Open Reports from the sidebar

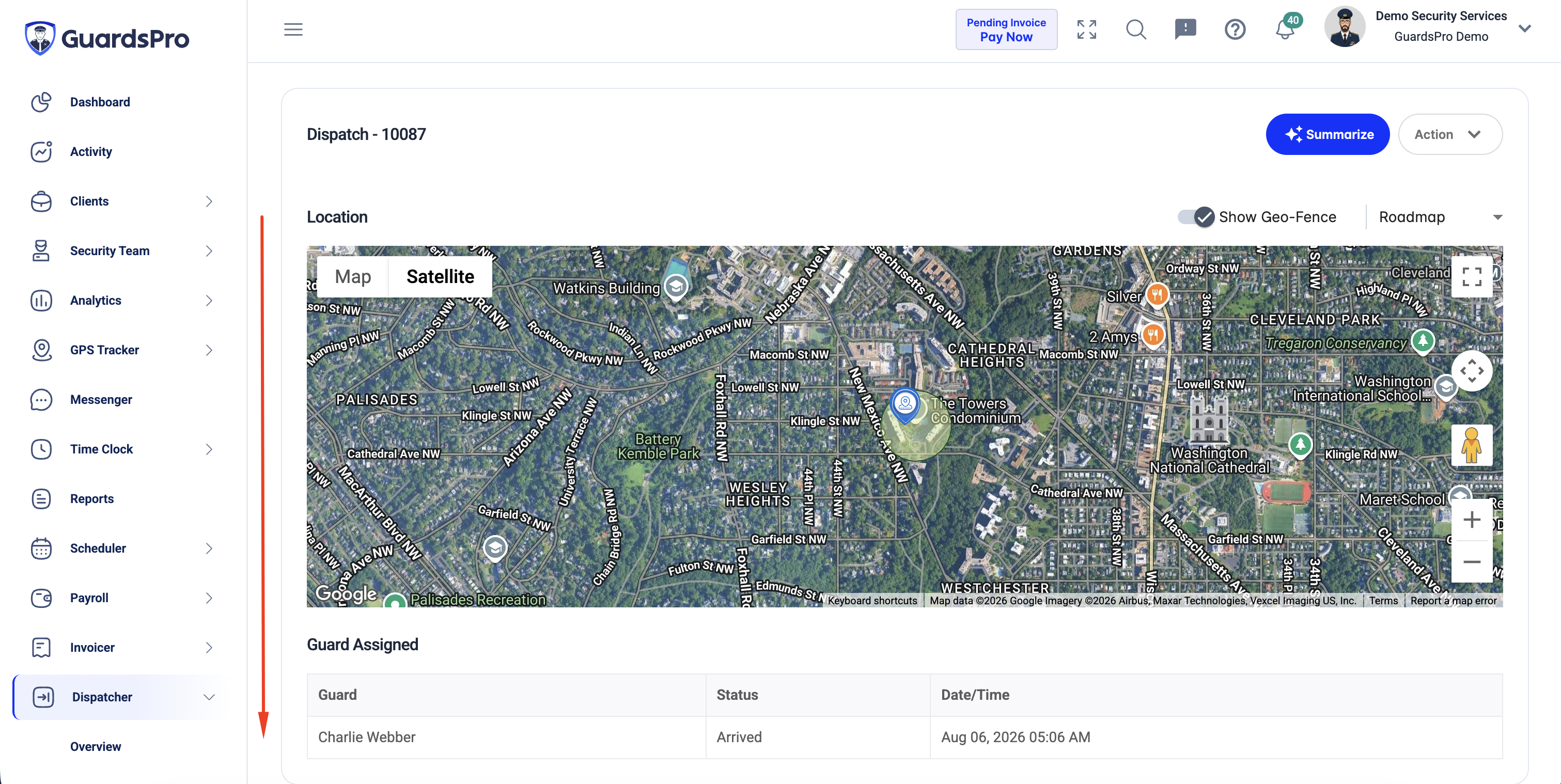[x=92, y=498]
